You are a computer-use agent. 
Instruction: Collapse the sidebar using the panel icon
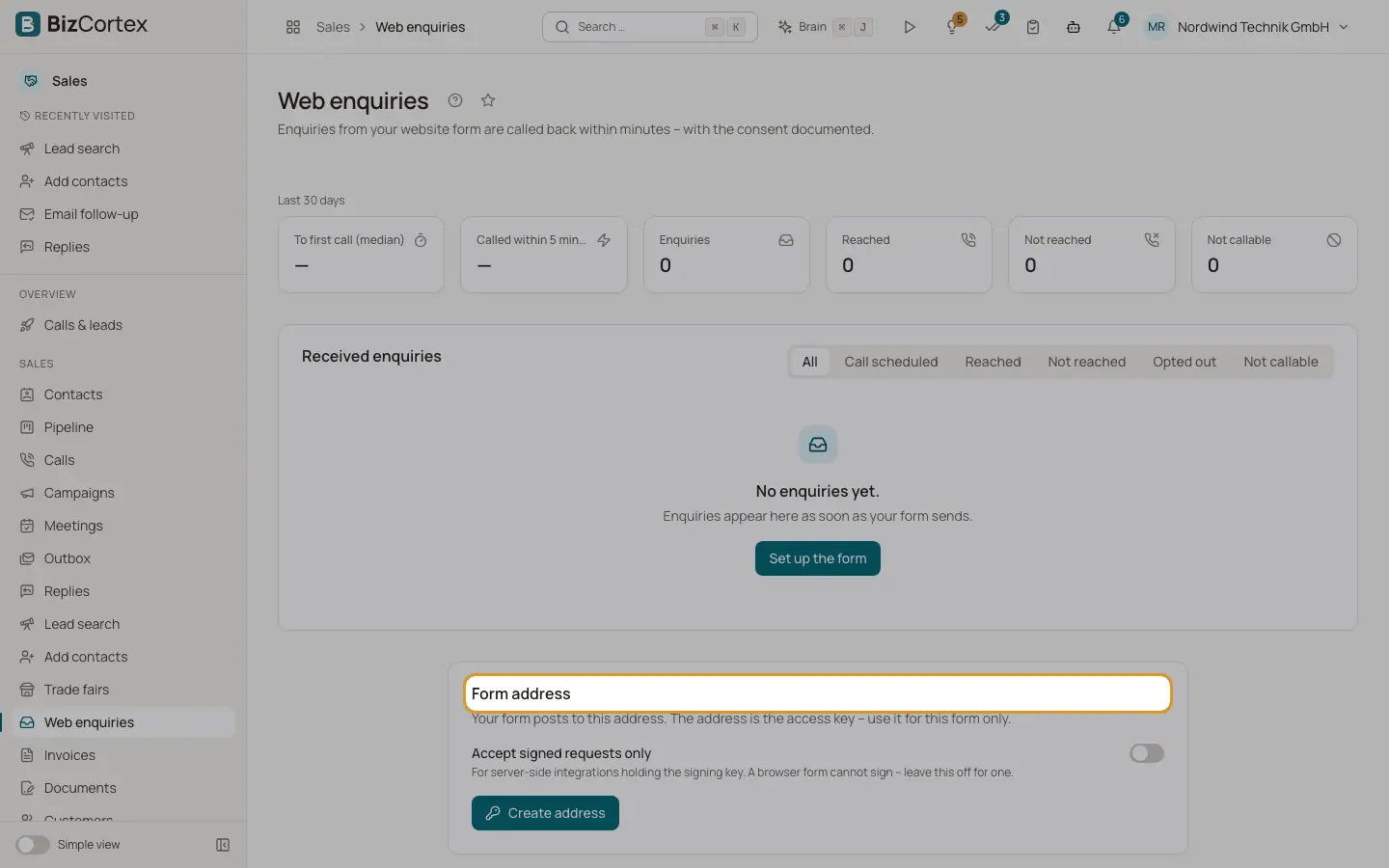pyautogui.click(x=223, y=845)
